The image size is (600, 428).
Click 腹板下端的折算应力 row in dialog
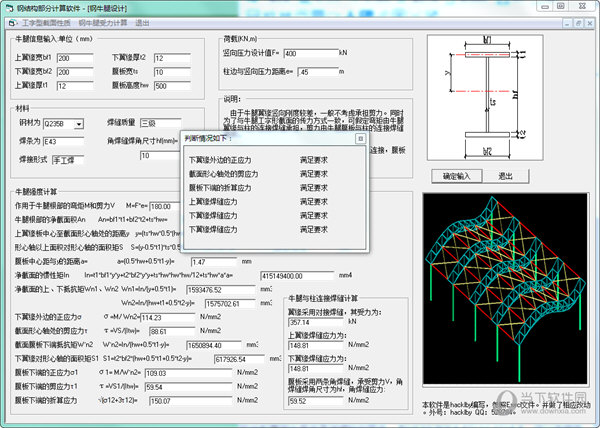click(x=259, y=188)
